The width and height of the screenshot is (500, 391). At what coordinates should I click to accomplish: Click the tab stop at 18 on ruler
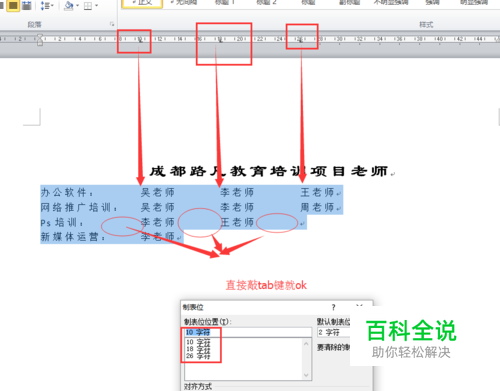[220, 41]
